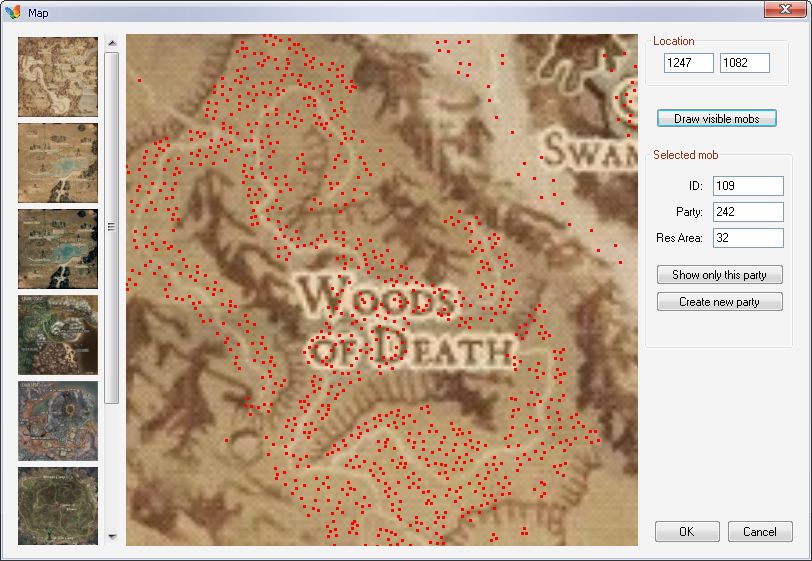812x561 pixels.
Task: Click the first Location field showing 1247
Action: (x=688, y=63)
